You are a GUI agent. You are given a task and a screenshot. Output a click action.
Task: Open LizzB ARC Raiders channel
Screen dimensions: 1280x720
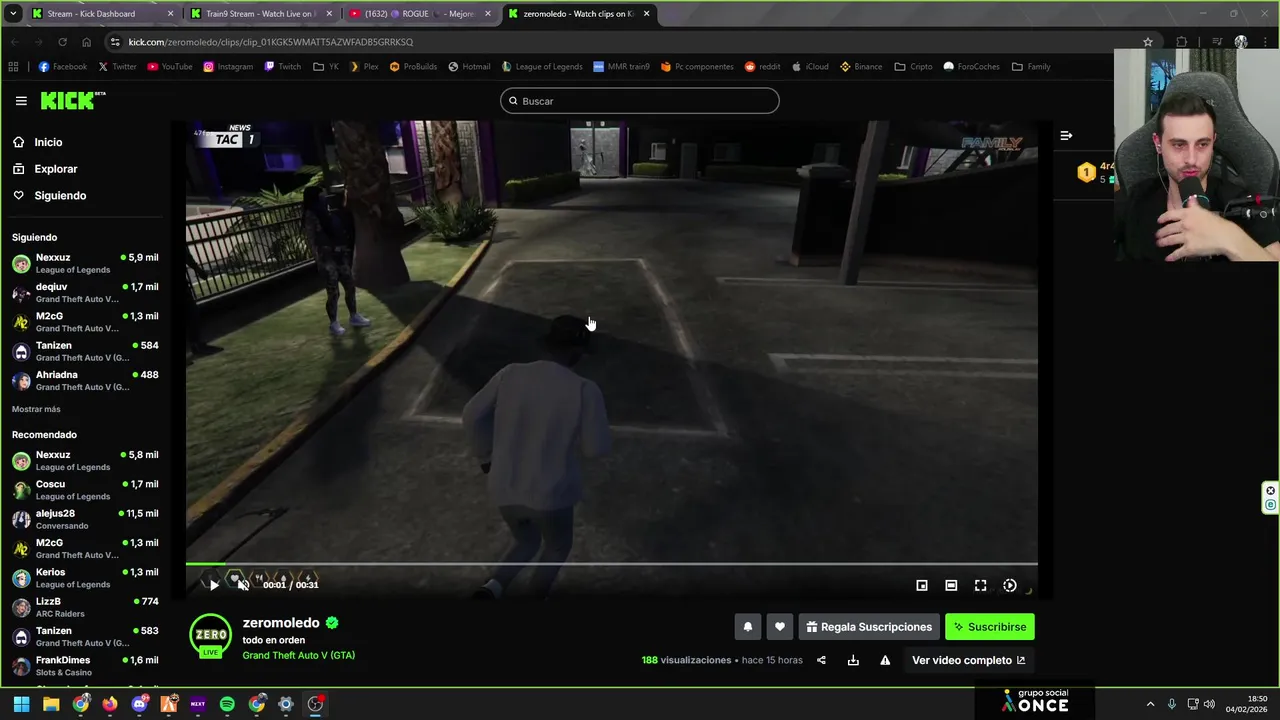[x=85, y=607]
